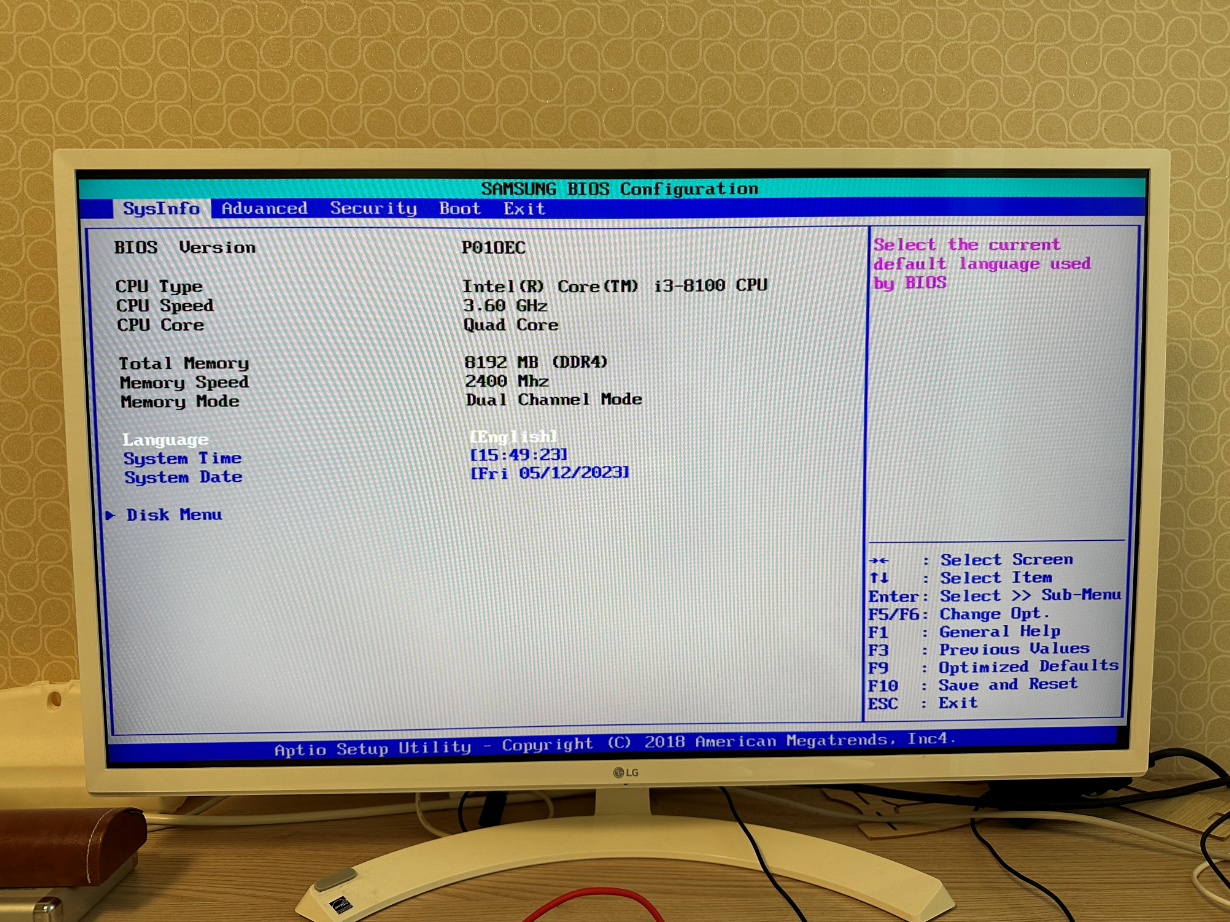
Task: Select the System Time value field
Action: point(519,454)
